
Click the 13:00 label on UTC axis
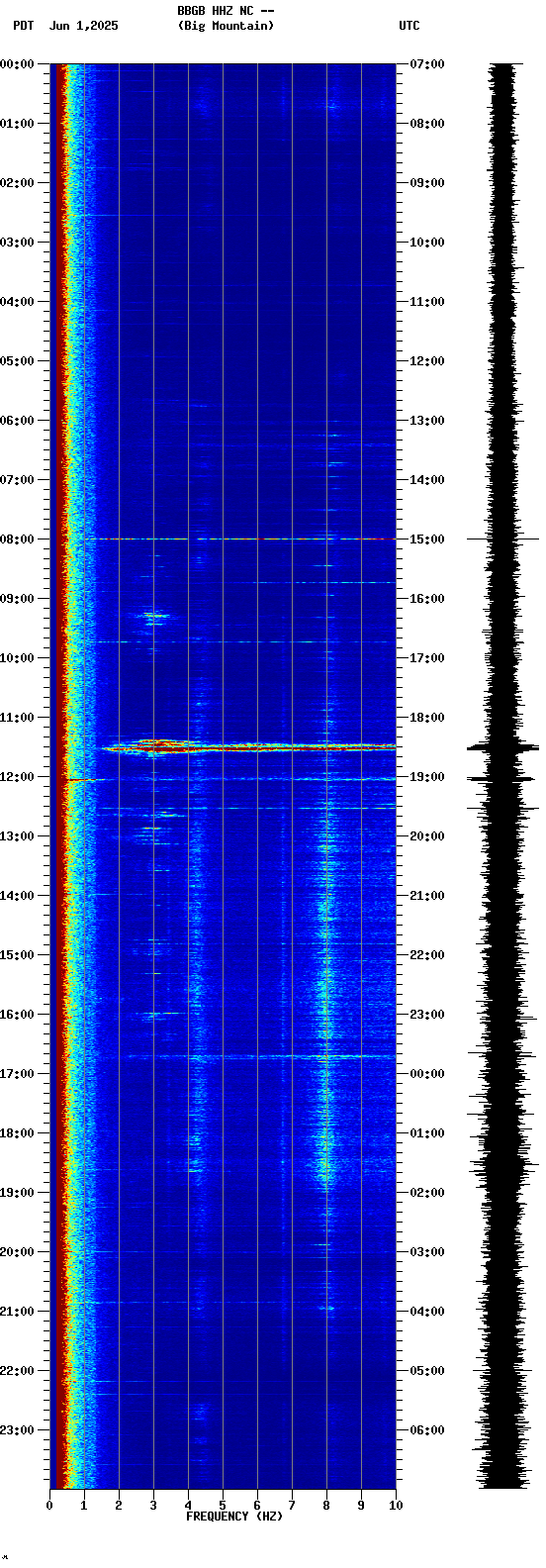[x=427, y=421]
